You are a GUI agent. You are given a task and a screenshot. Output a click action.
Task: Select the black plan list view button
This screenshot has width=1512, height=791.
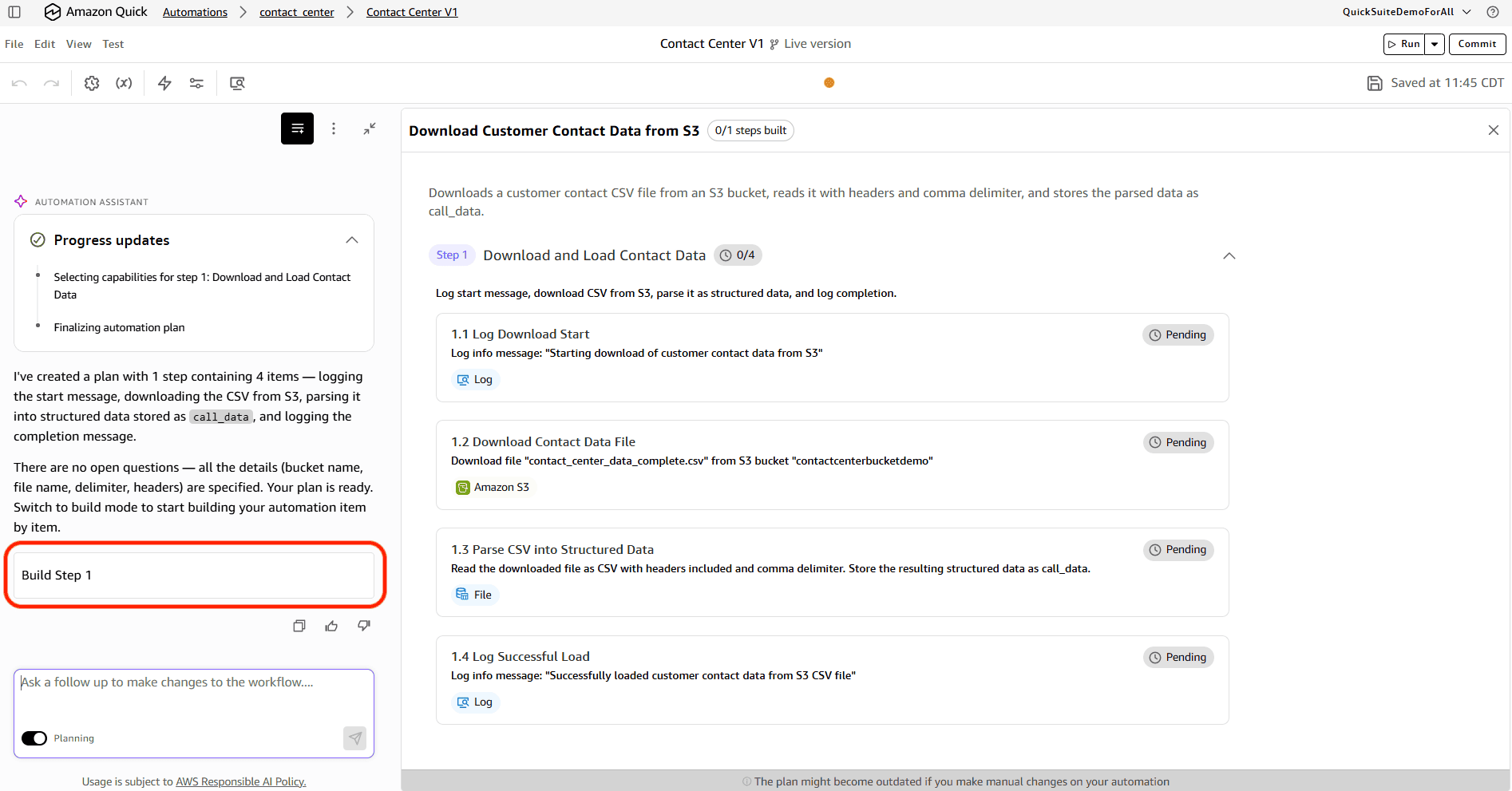(x=297, y=129)
